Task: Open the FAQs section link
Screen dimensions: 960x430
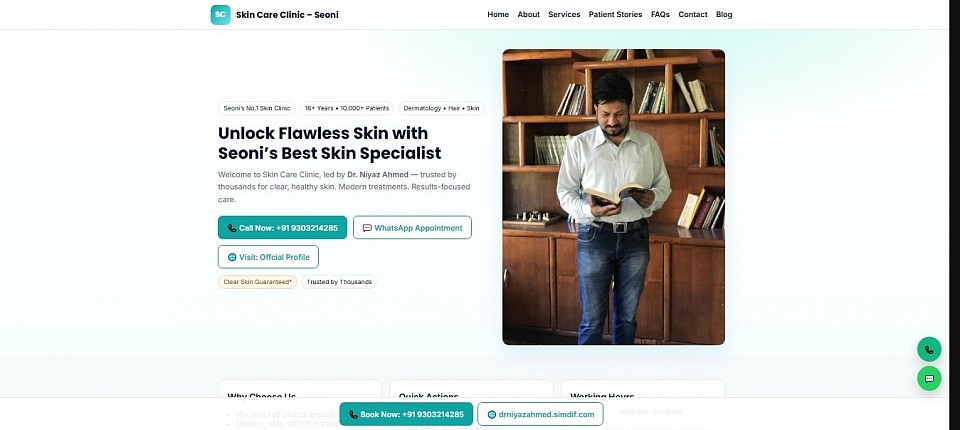Action: pos(660,15)
